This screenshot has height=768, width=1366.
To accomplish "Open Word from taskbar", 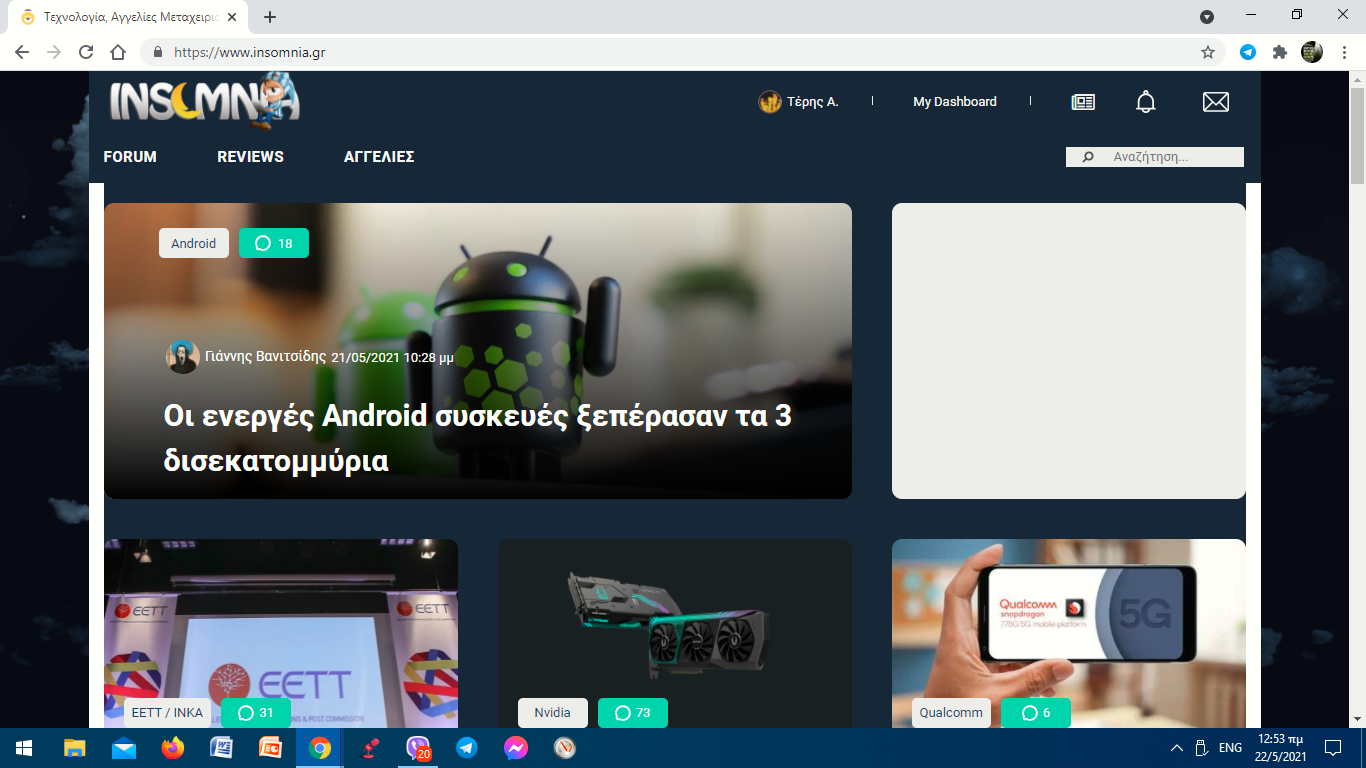I will click(x=222, y=748).
